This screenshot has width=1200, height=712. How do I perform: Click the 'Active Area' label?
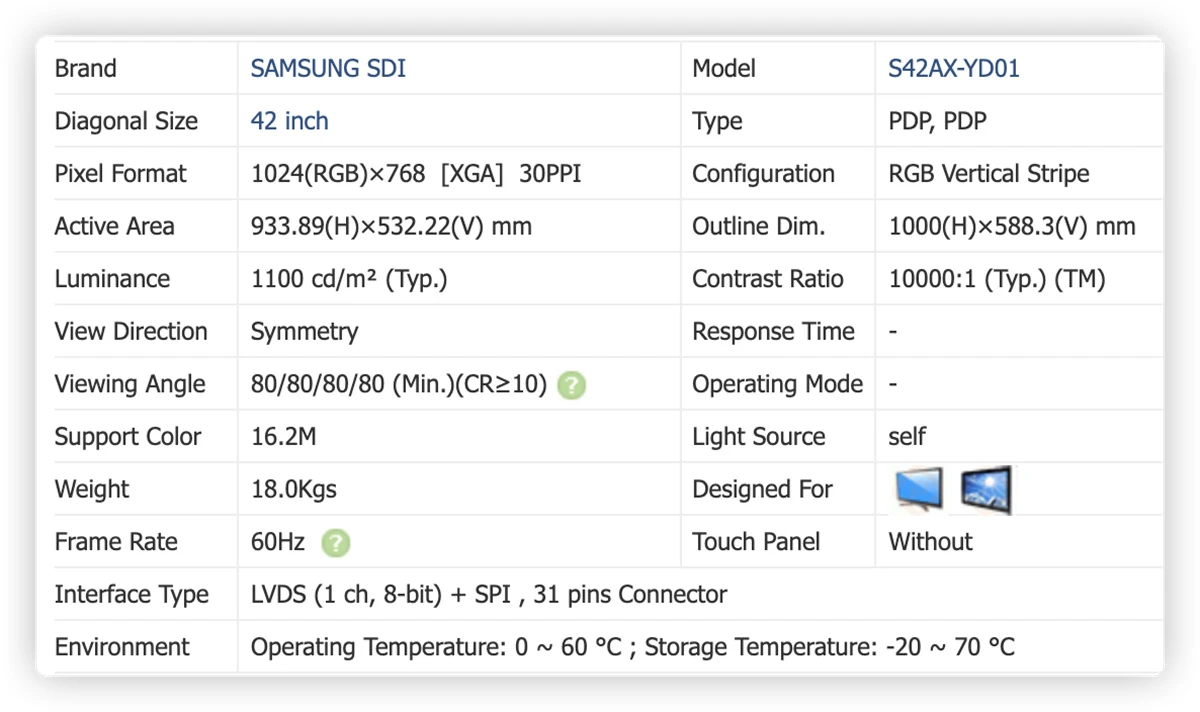coord(114,227)
